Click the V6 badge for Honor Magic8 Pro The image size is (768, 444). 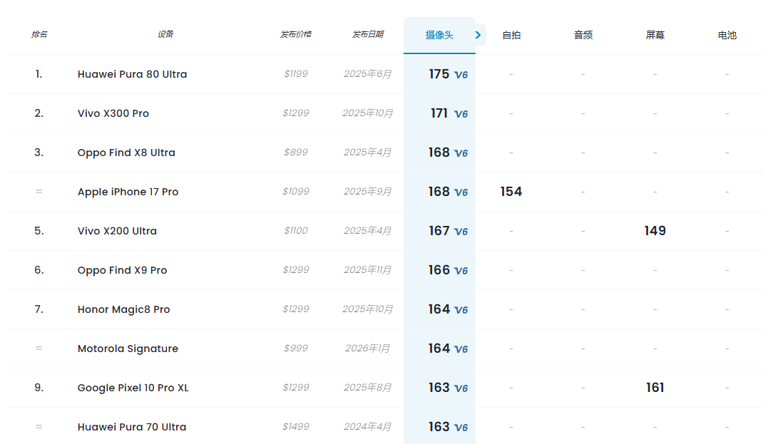click(x=461, y=310)
